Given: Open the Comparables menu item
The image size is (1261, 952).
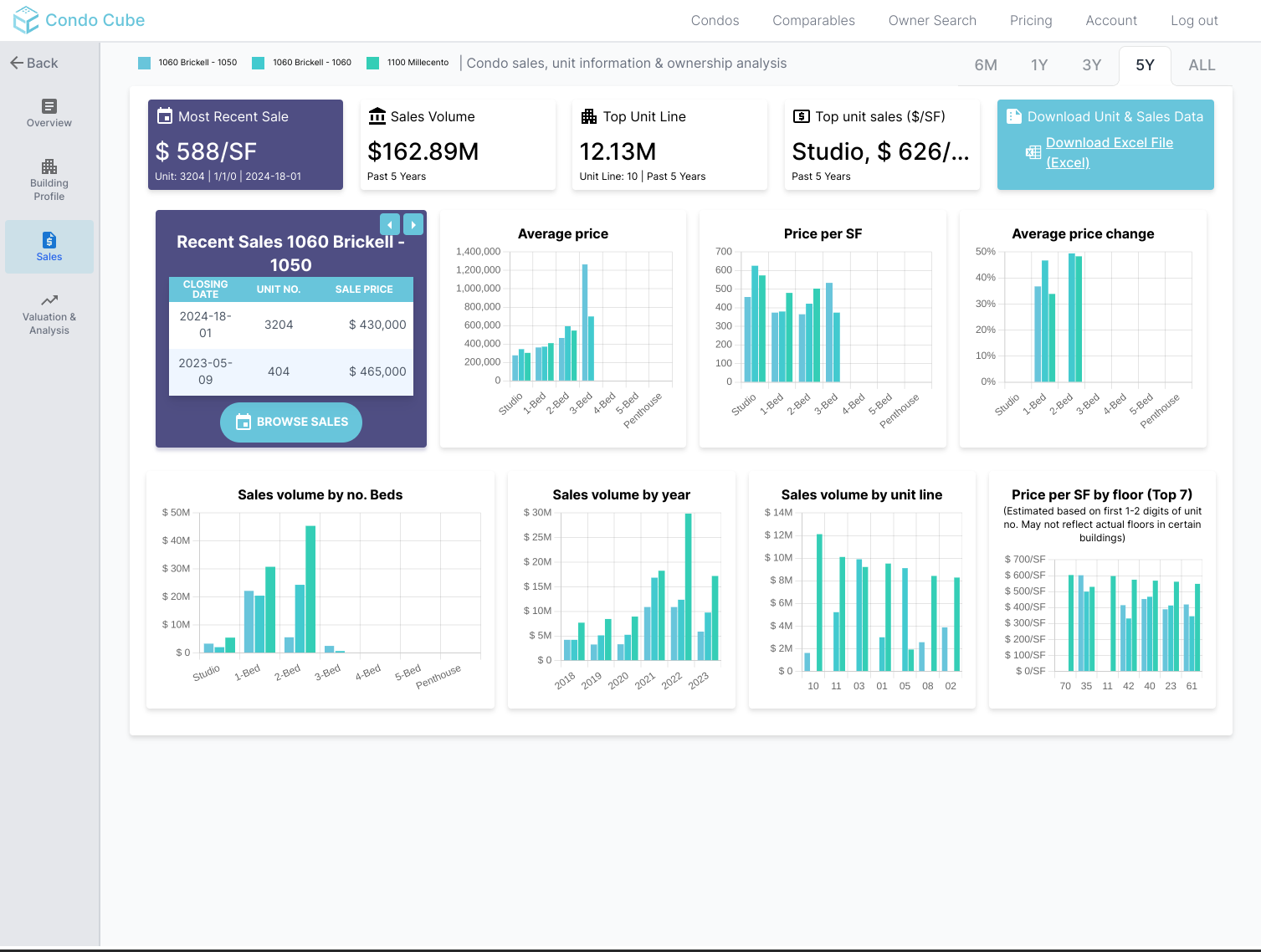Looking at the screenshot, I should tap(813, 21).
